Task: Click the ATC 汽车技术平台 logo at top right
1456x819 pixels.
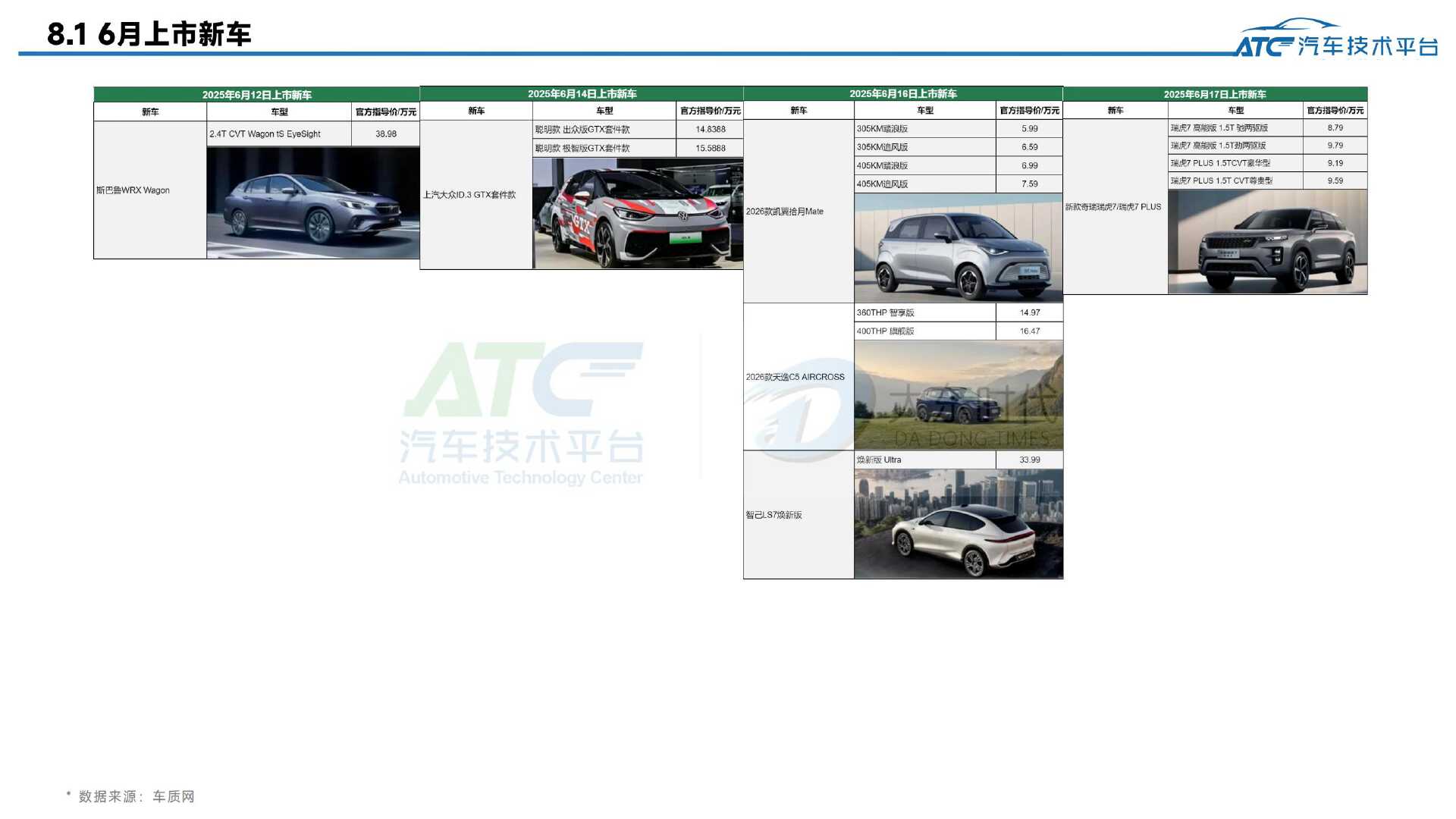Action: pos(1337,38)
